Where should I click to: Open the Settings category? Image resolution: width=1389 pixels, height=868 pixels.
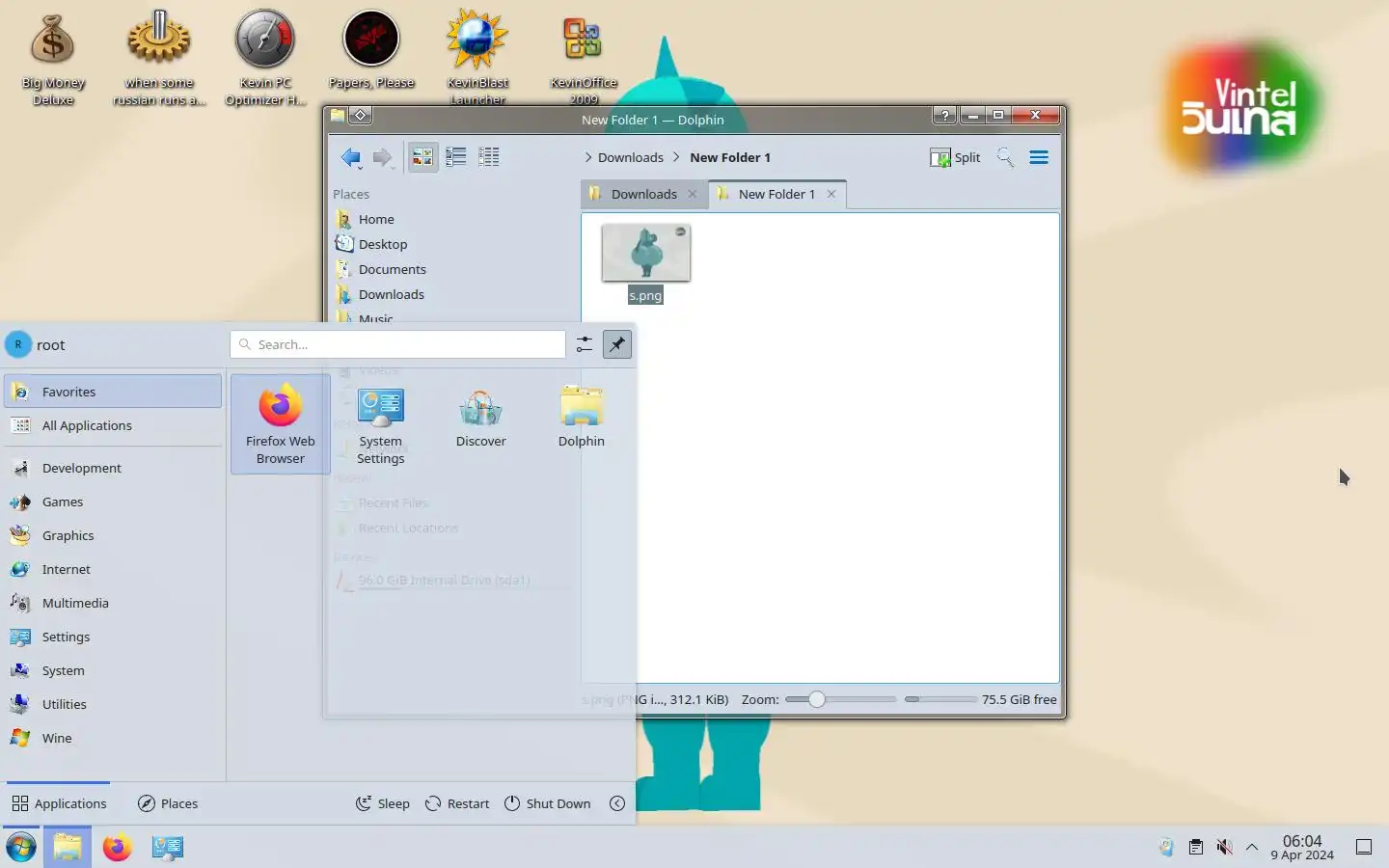pos(113,637)
